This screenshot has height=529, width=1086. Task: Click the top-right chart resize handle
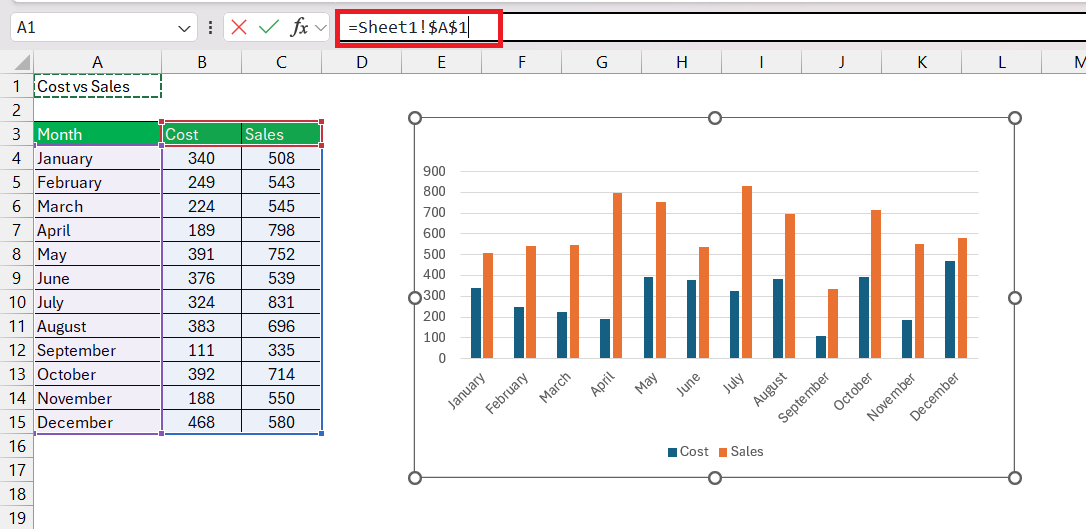coord(1015,118)
